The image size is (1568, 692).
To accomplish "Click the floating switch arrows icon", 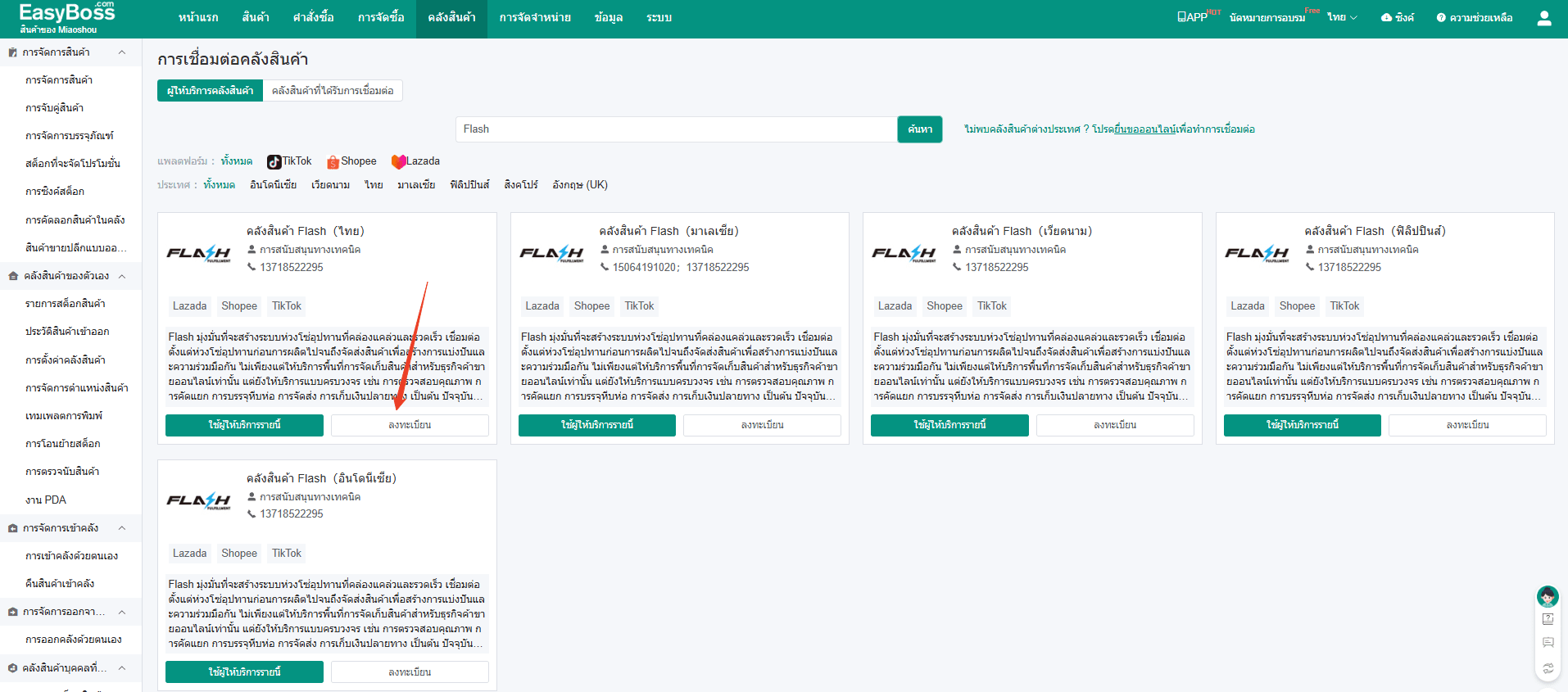I will 1548,668.
